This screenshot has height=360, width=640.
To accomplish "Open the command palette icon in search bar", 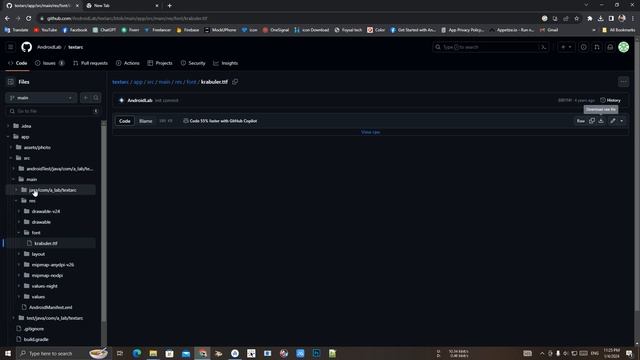I will pos(543,47).
